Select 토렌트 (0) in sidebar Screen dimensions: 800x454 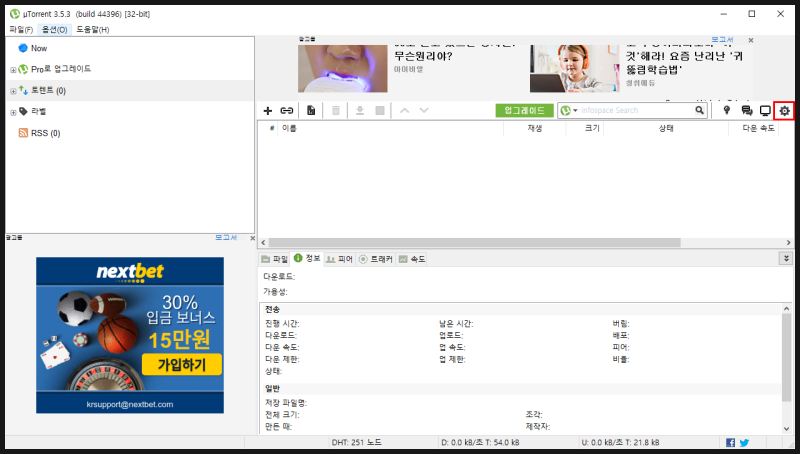point(48,91)
